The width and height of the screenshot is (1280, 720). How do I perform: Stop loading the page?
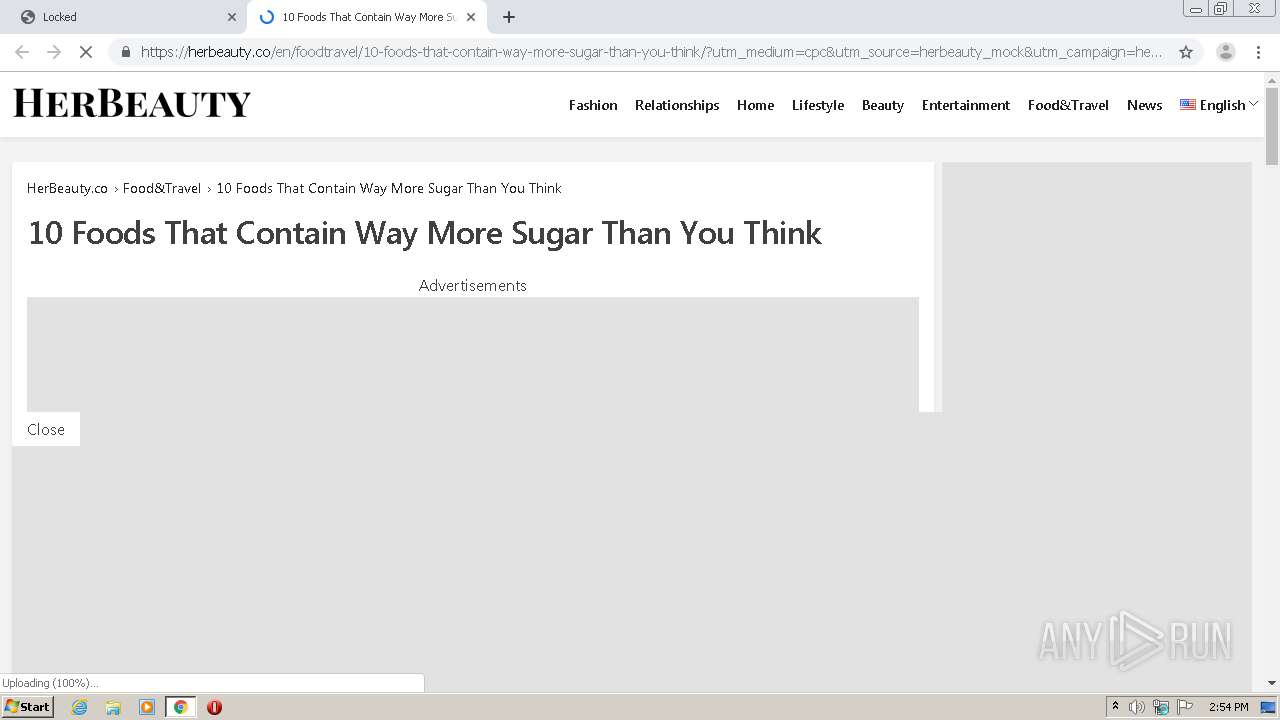point(86,52)
